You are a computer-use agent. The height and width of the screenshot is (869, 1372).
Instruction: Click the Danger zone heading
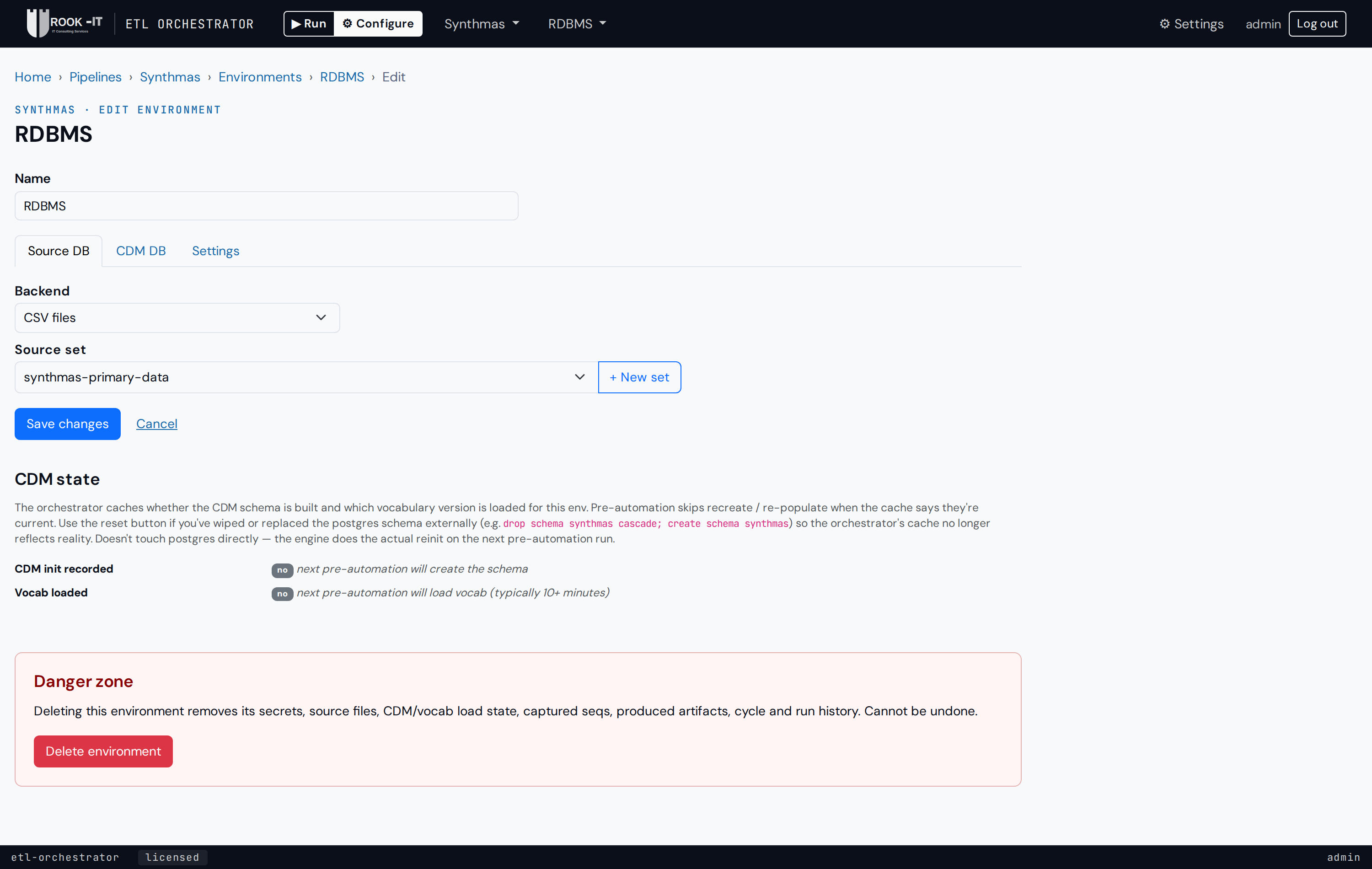[x=83, y=681]
